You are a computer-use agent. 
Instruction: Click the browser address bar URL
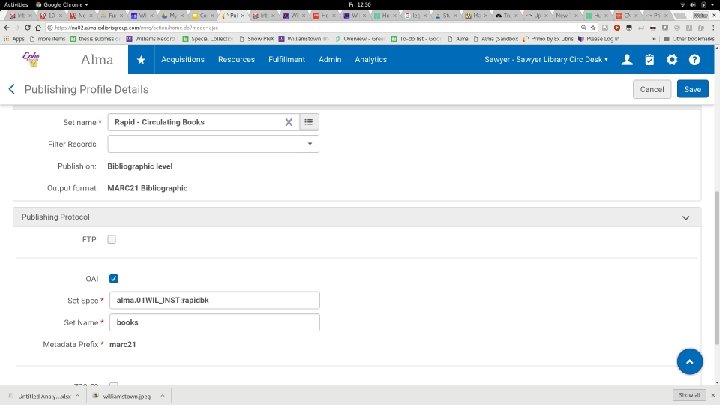point(136,28)
